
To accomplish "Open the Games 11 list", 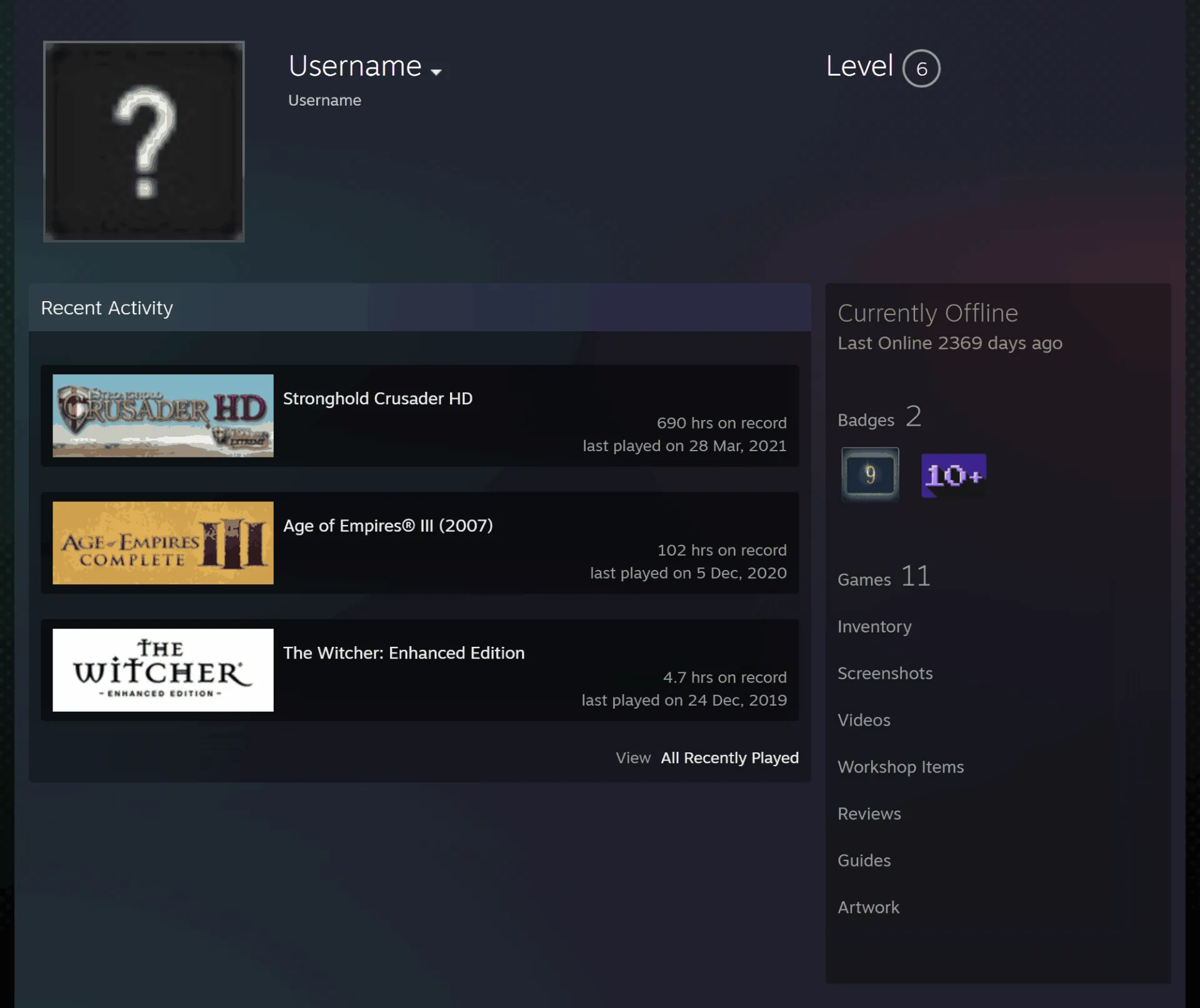I will tap(884, 576).
